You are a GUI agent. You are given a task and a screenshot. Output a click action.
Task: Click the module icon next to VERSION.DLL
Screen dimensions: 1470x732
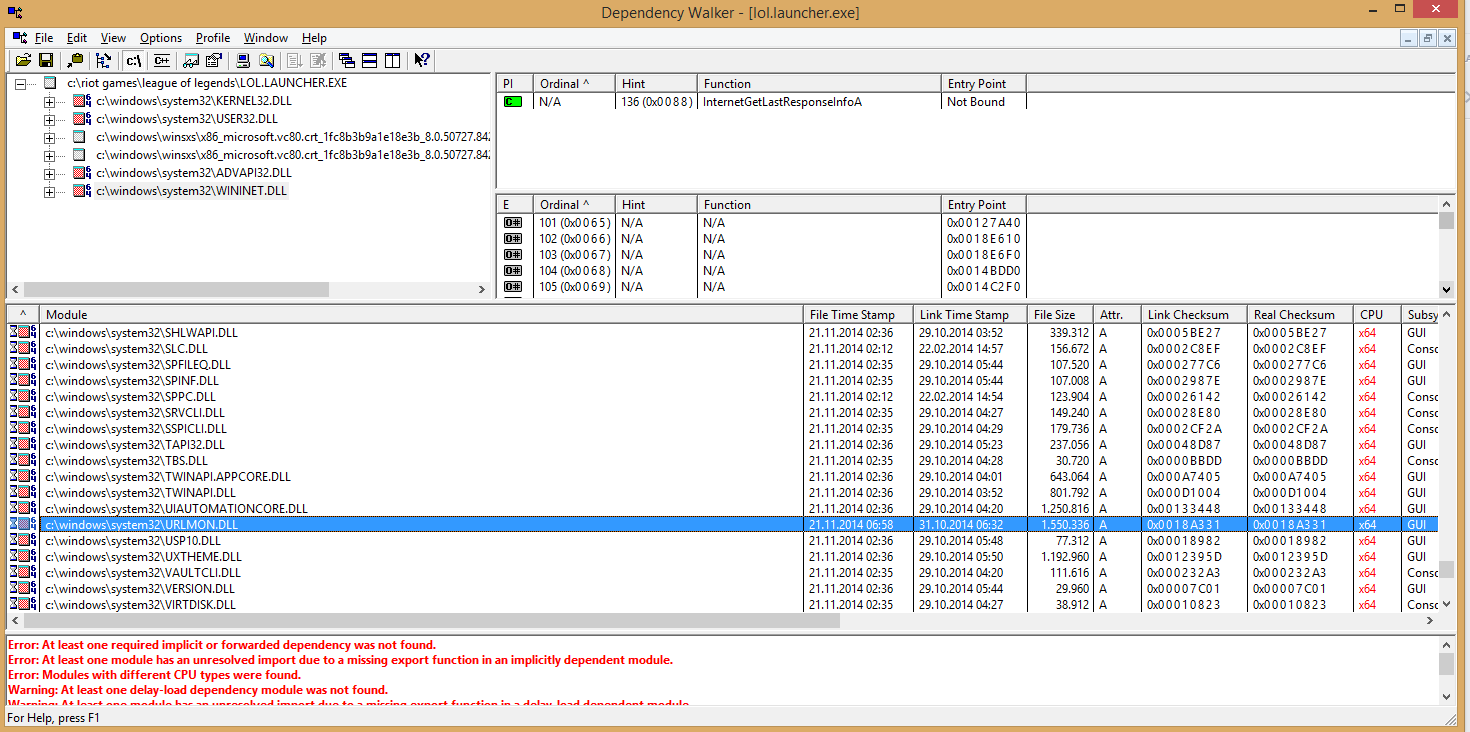23,589
